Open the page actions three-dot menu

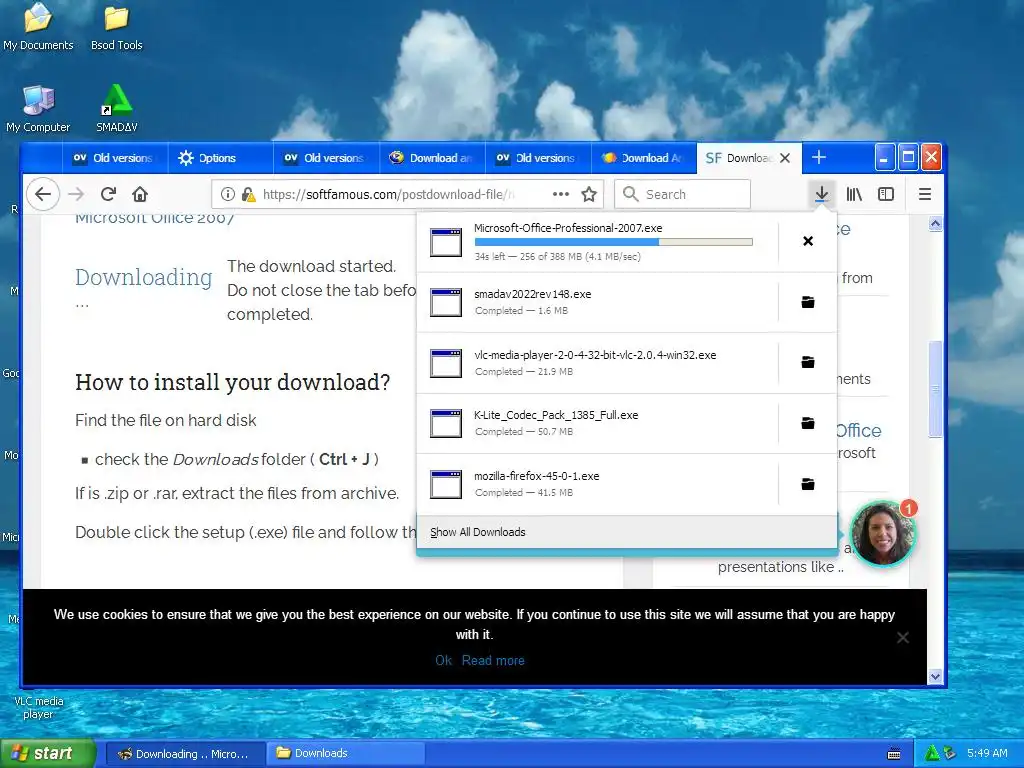coord(560,194)
